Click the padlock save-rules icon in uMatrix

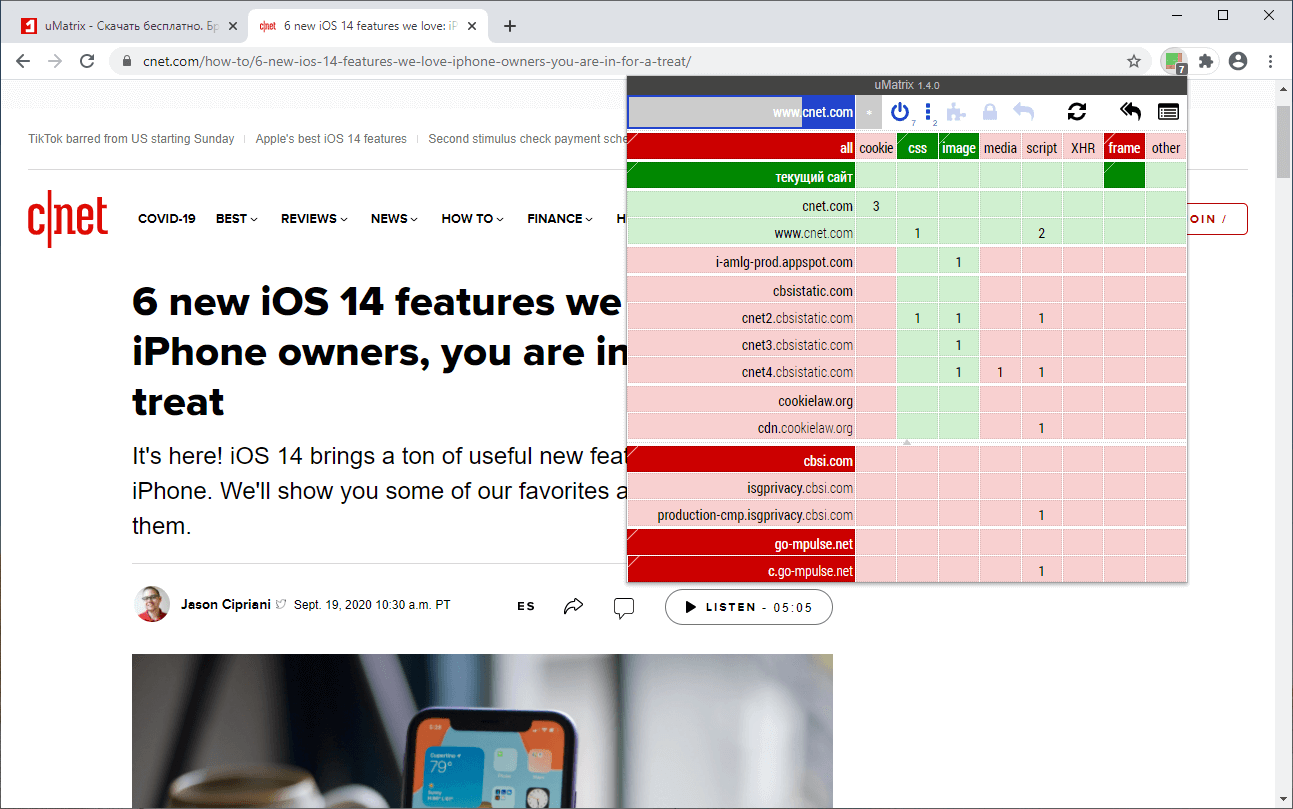click(x=990, y=112)
